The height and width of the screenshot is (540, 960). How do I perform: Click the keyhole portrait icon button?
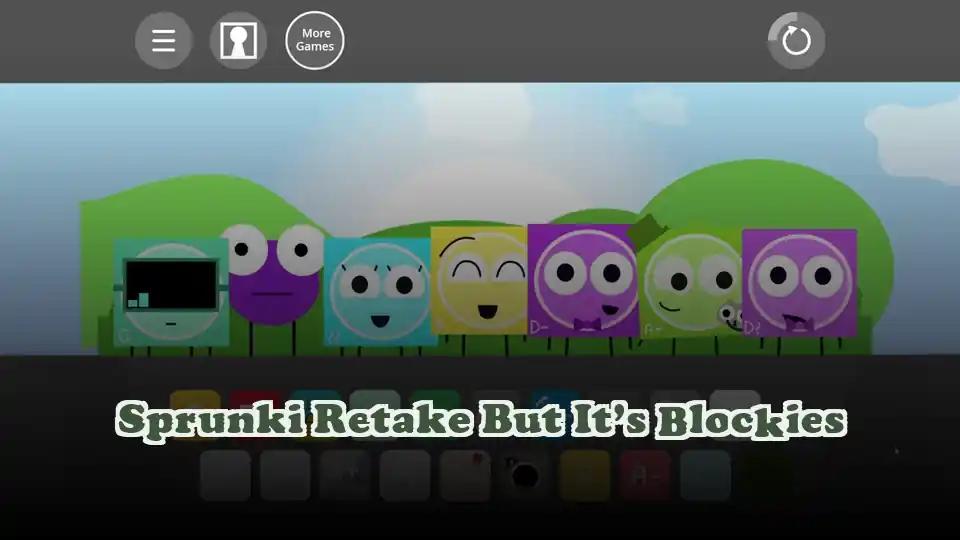point(238,40)
